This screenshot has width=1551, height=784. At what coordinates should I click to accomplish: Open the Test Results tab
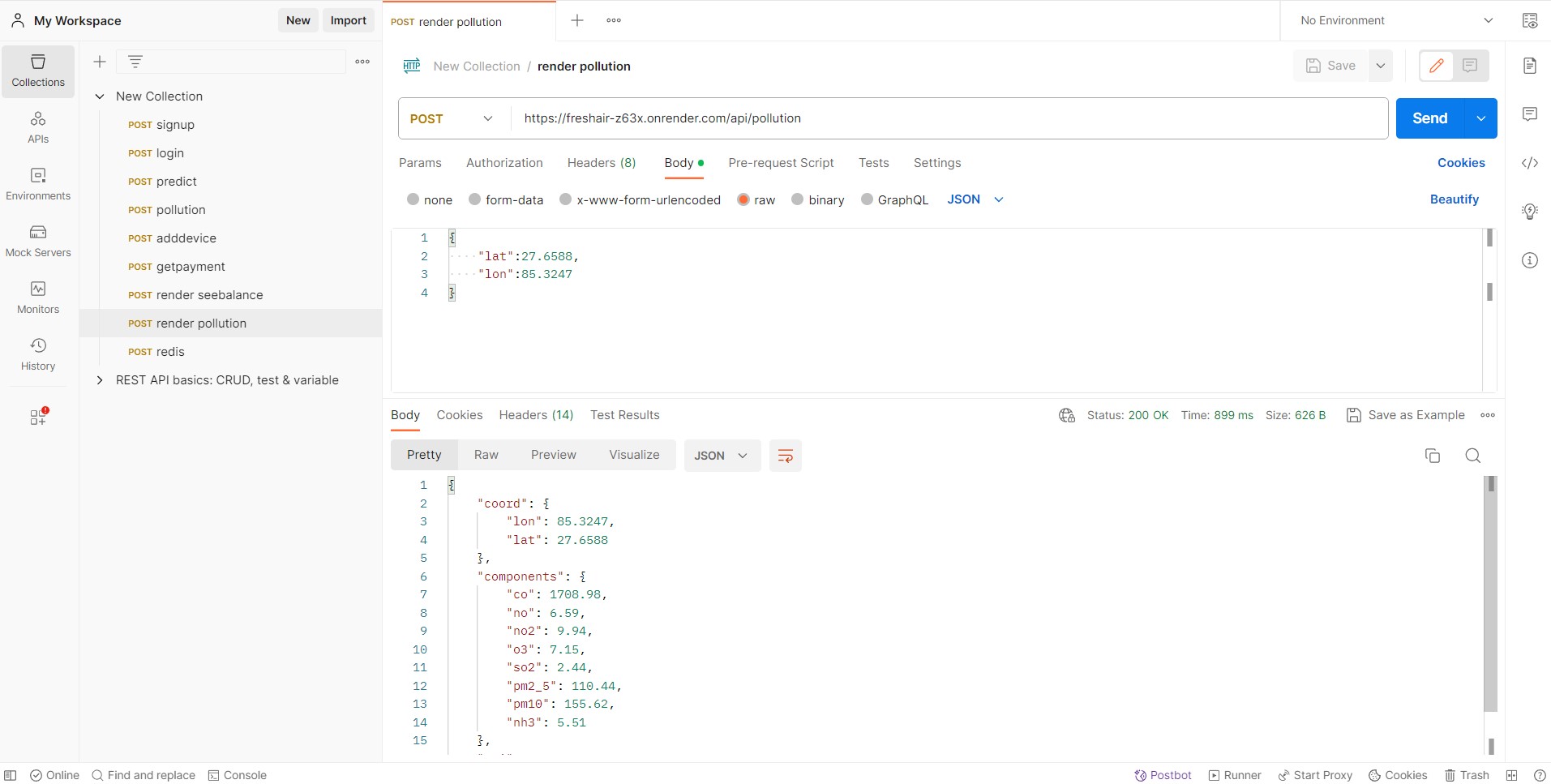(625, 415)
